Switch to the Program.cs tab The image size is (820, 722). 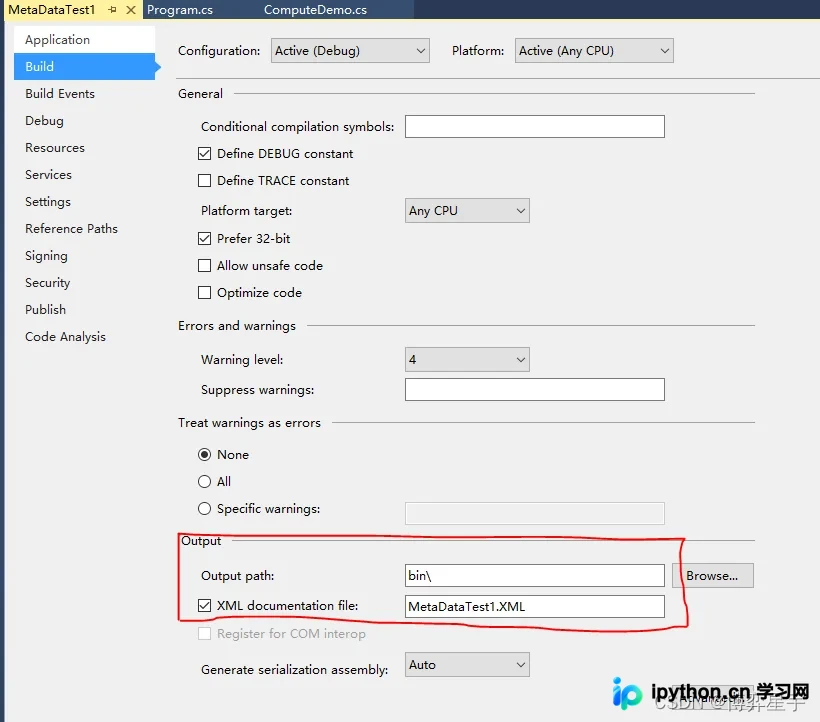tap(180, 9)
